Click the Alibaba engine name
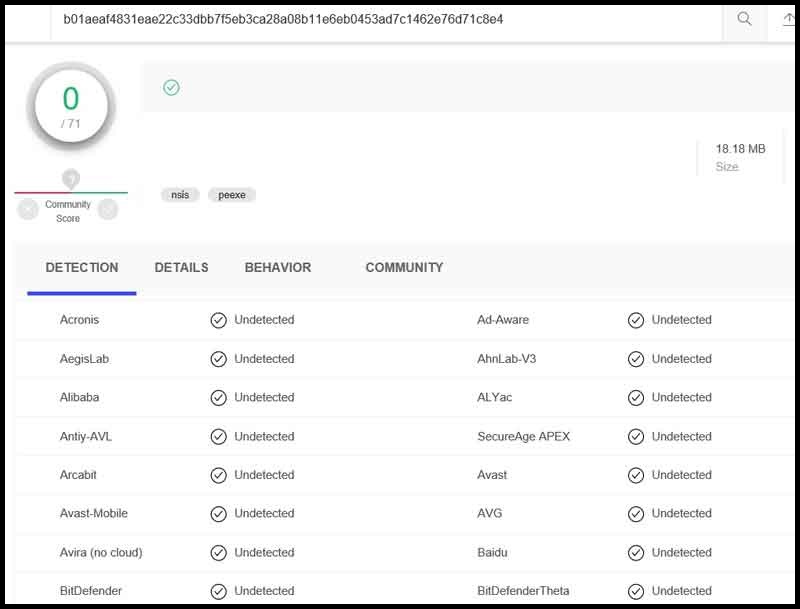The width and height of the screenshot is (800, 609). click(x=79, y=397)
